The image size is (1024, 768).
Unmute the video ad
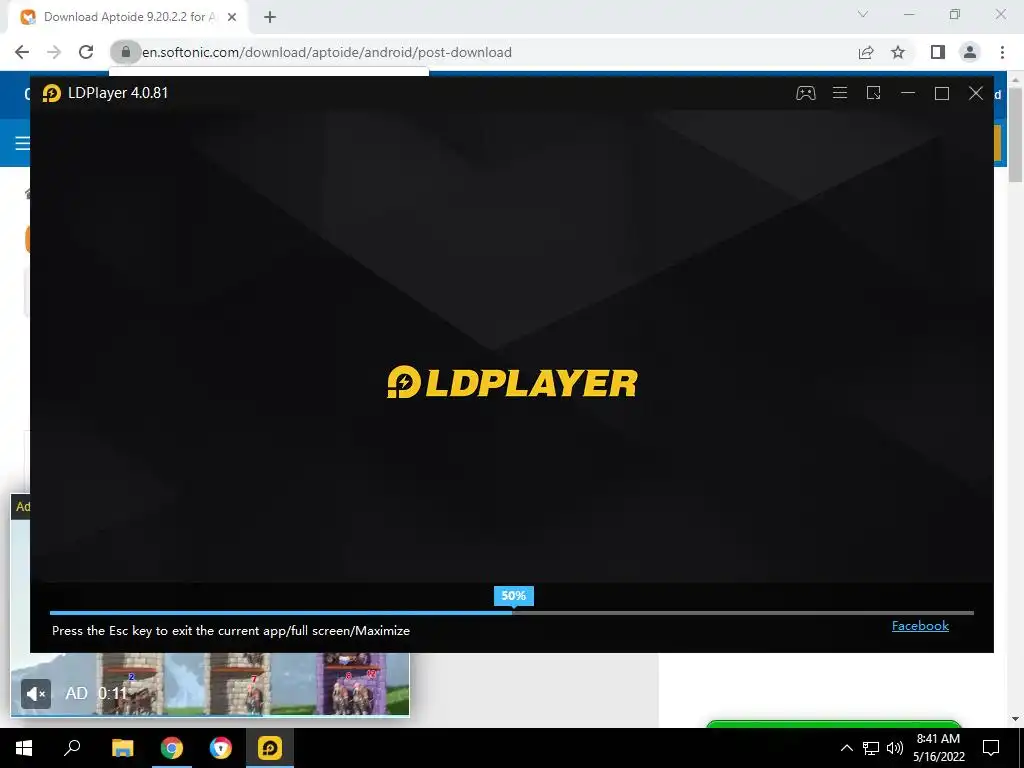tap(36, 694)
